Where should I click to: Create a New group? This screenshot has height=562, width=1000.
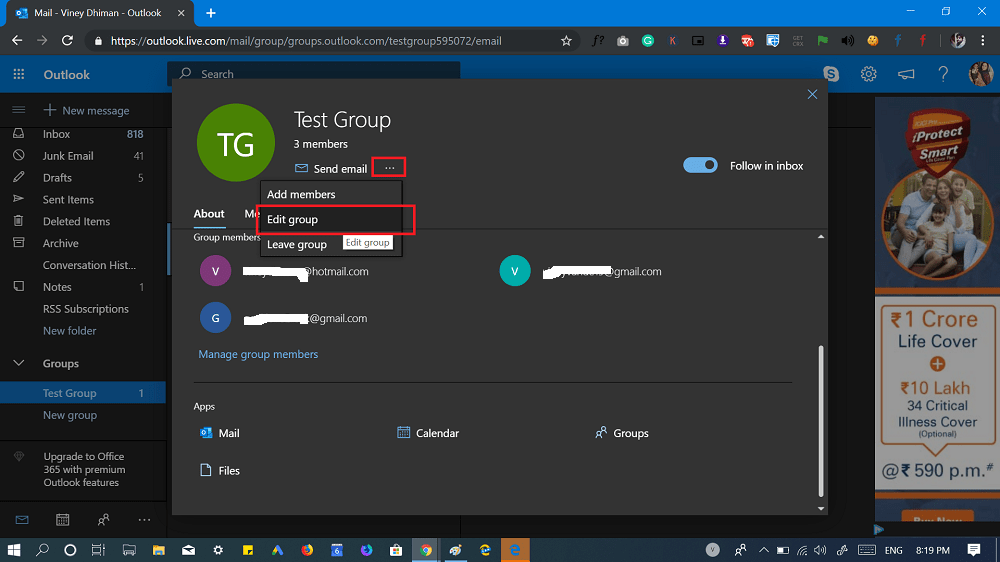tap(70, 415)
